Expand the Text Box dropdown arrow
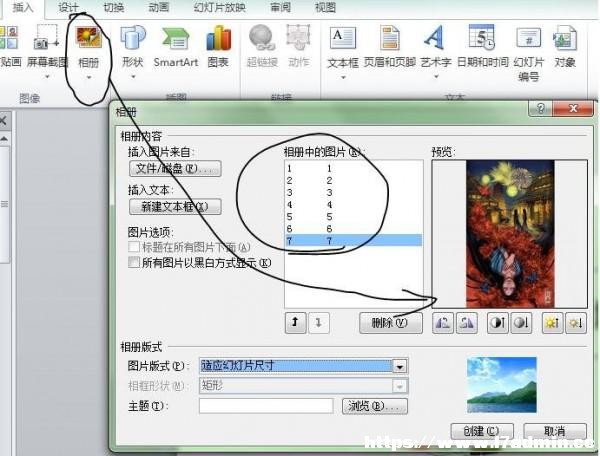The width and height of the screenshot is (600, 456). point(343,78)
